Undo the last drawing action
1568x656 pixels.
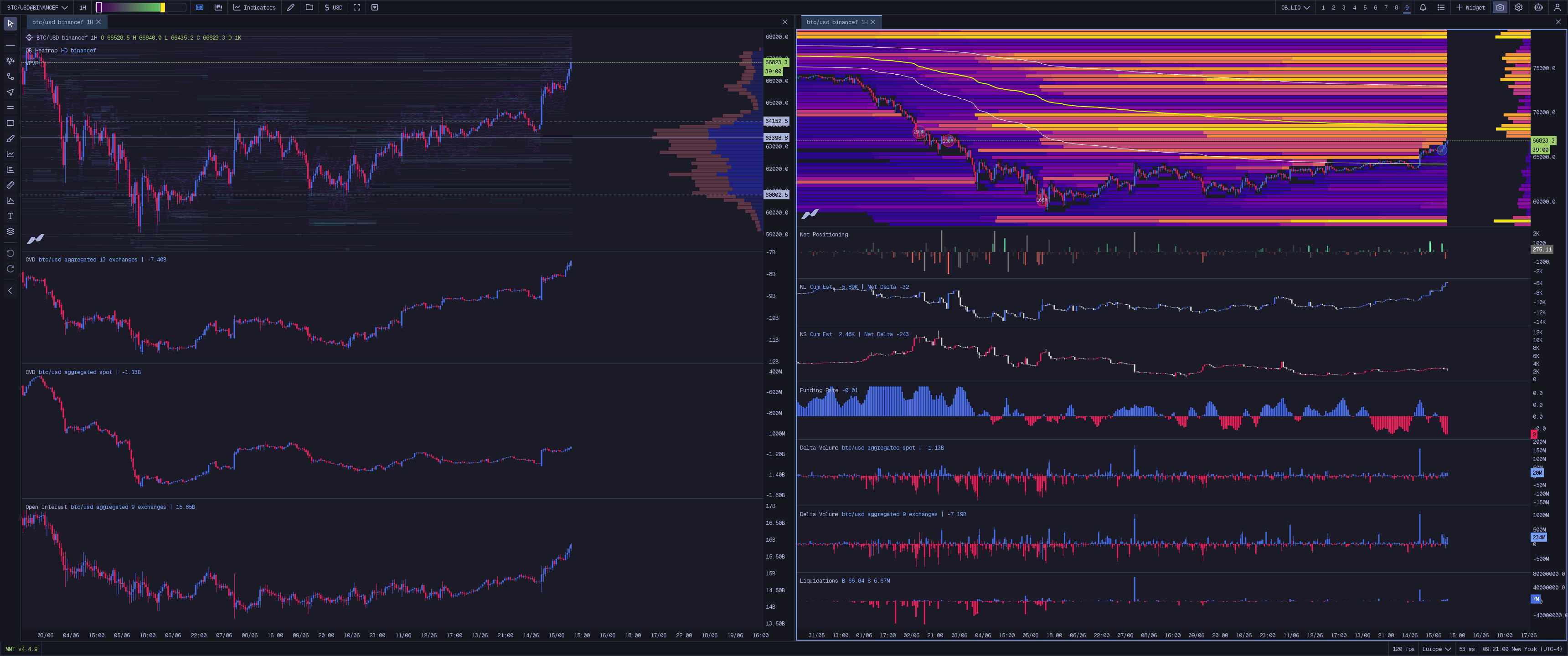(x=10, y=253)
